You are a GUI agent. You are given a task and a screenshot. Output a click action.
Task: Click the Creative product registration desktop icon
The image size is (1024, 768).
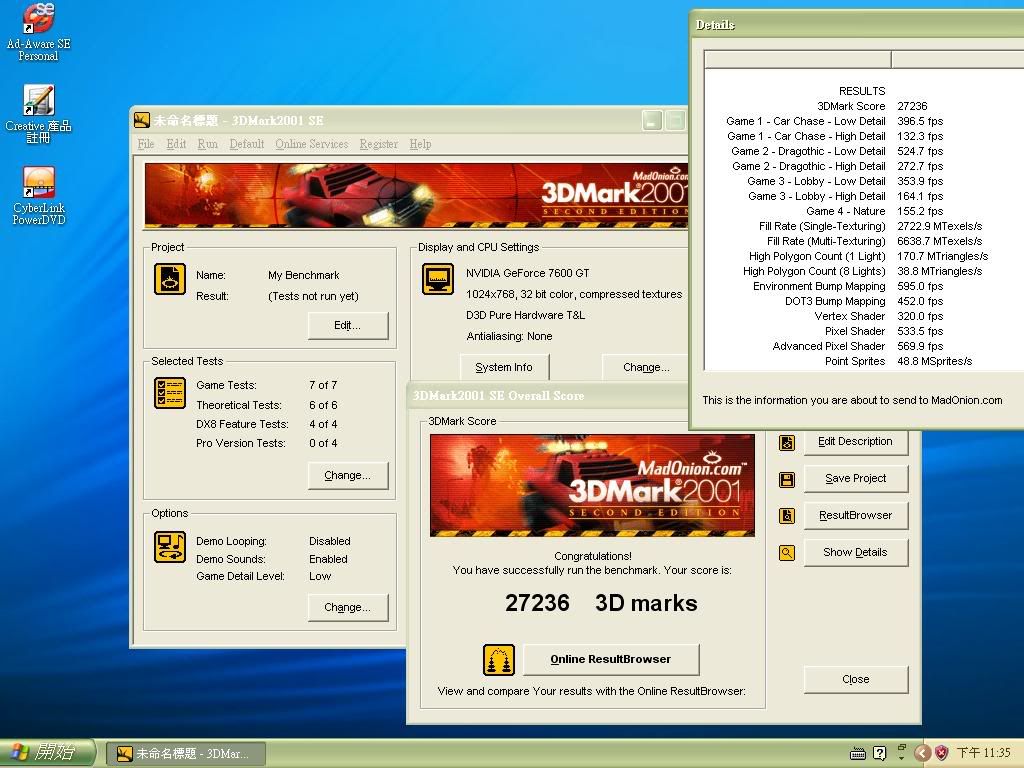tap(38, 102)
